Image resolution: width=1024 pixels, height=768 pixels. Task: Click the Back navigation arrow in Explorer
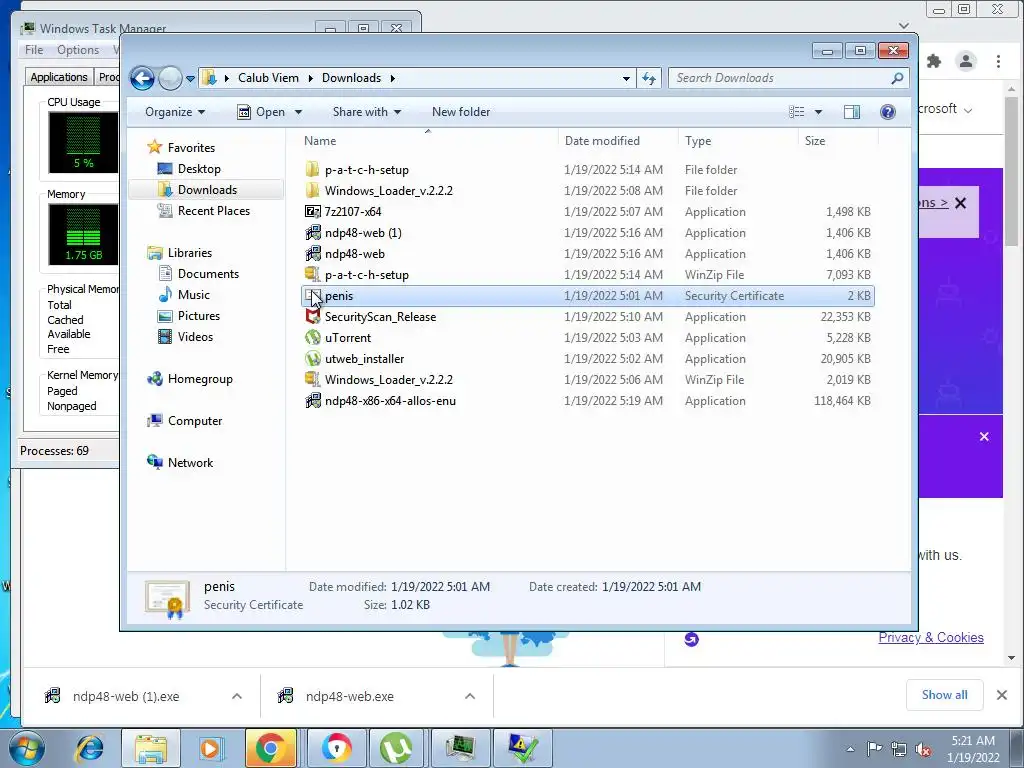tap(142, 78)
